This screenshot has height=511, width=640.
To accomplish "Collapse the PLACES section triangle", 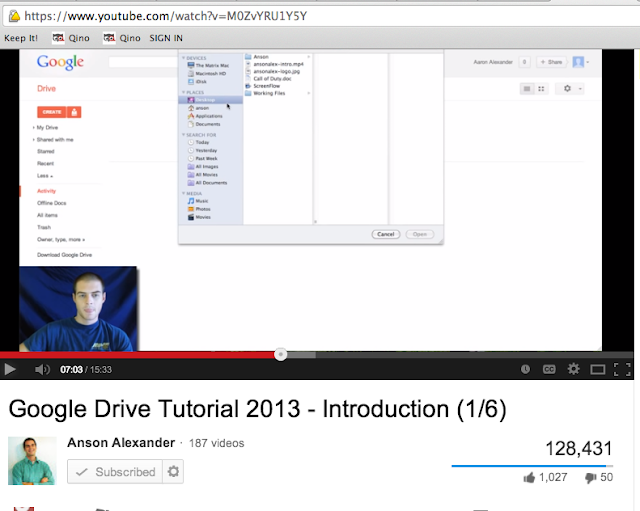I will coord(183,92).
